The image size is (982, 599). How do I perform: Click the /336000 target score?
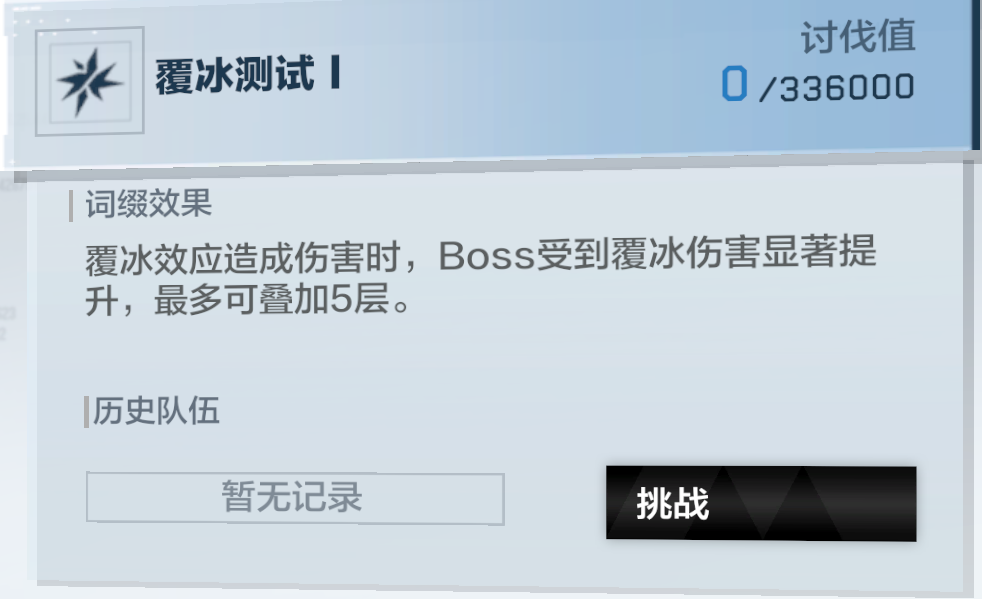pyautogui.click(x=837, y=88)
